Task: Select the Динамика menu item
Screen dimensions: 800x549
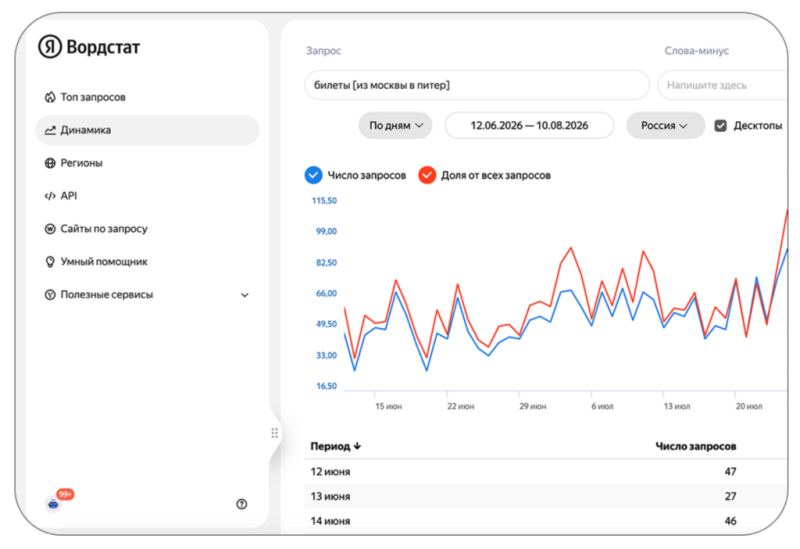Action: pyautogui.click(x=147, y=130)
